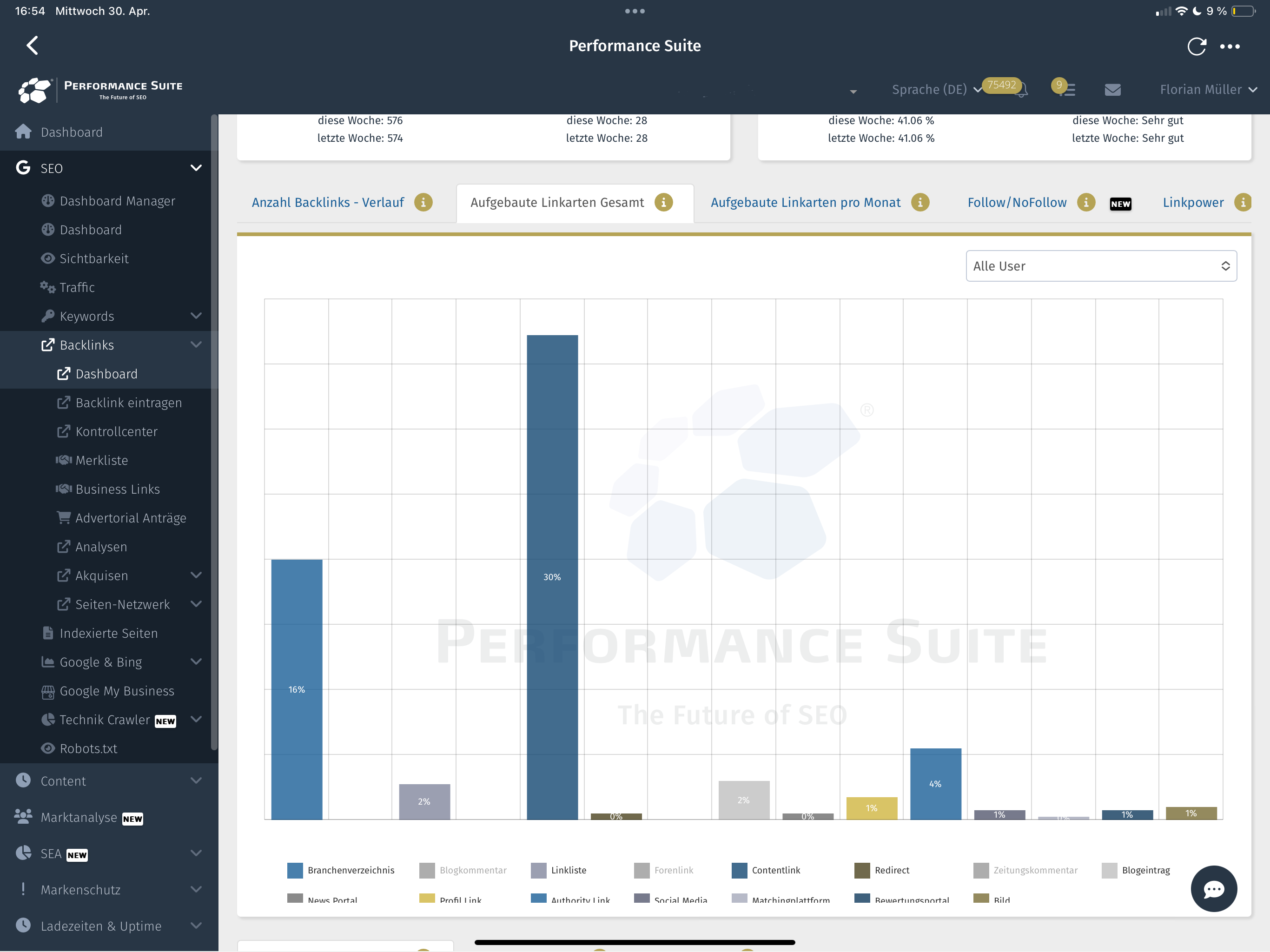Toggle Blogkommentar legend series

(x=463, y=870)
